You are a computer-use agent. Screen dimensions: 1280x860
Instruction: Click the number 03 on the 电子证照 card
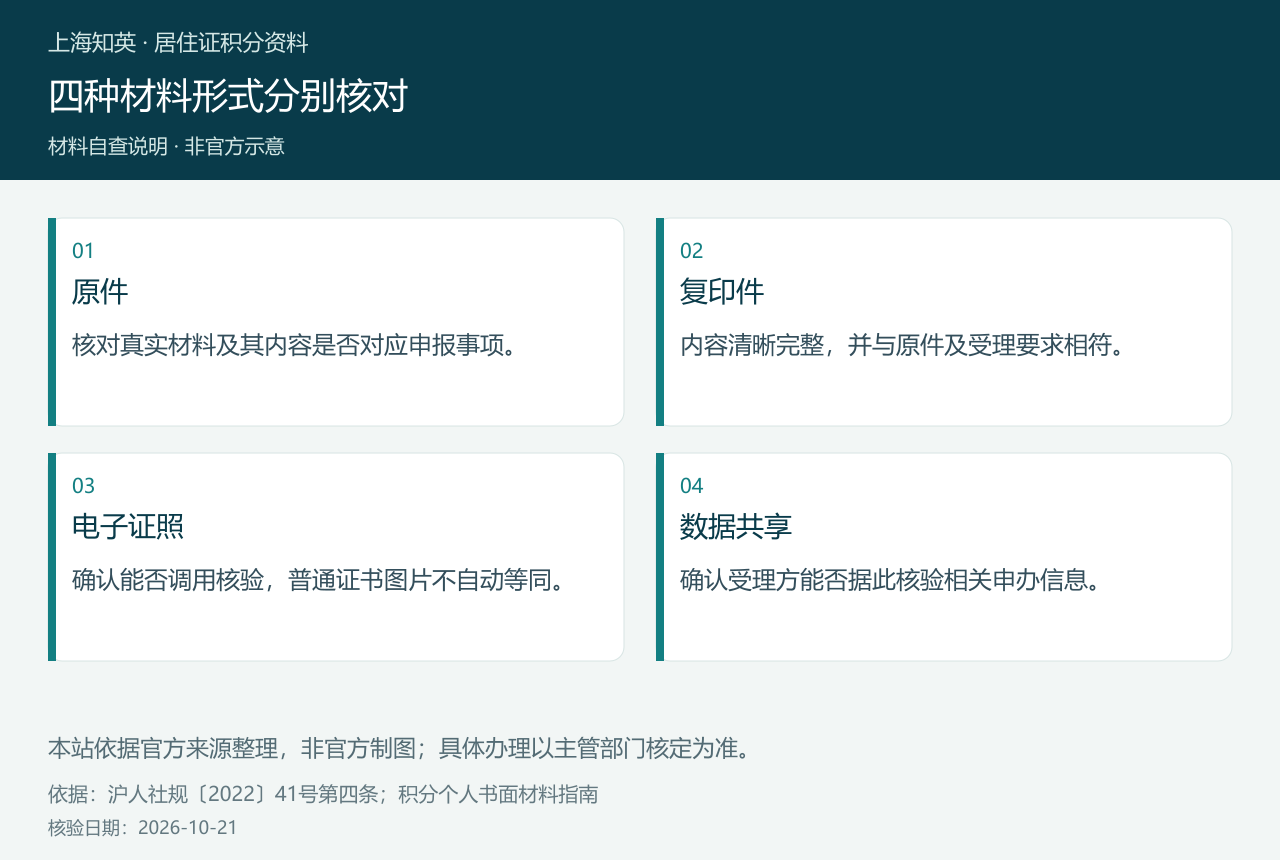click(x=83, y=486)
